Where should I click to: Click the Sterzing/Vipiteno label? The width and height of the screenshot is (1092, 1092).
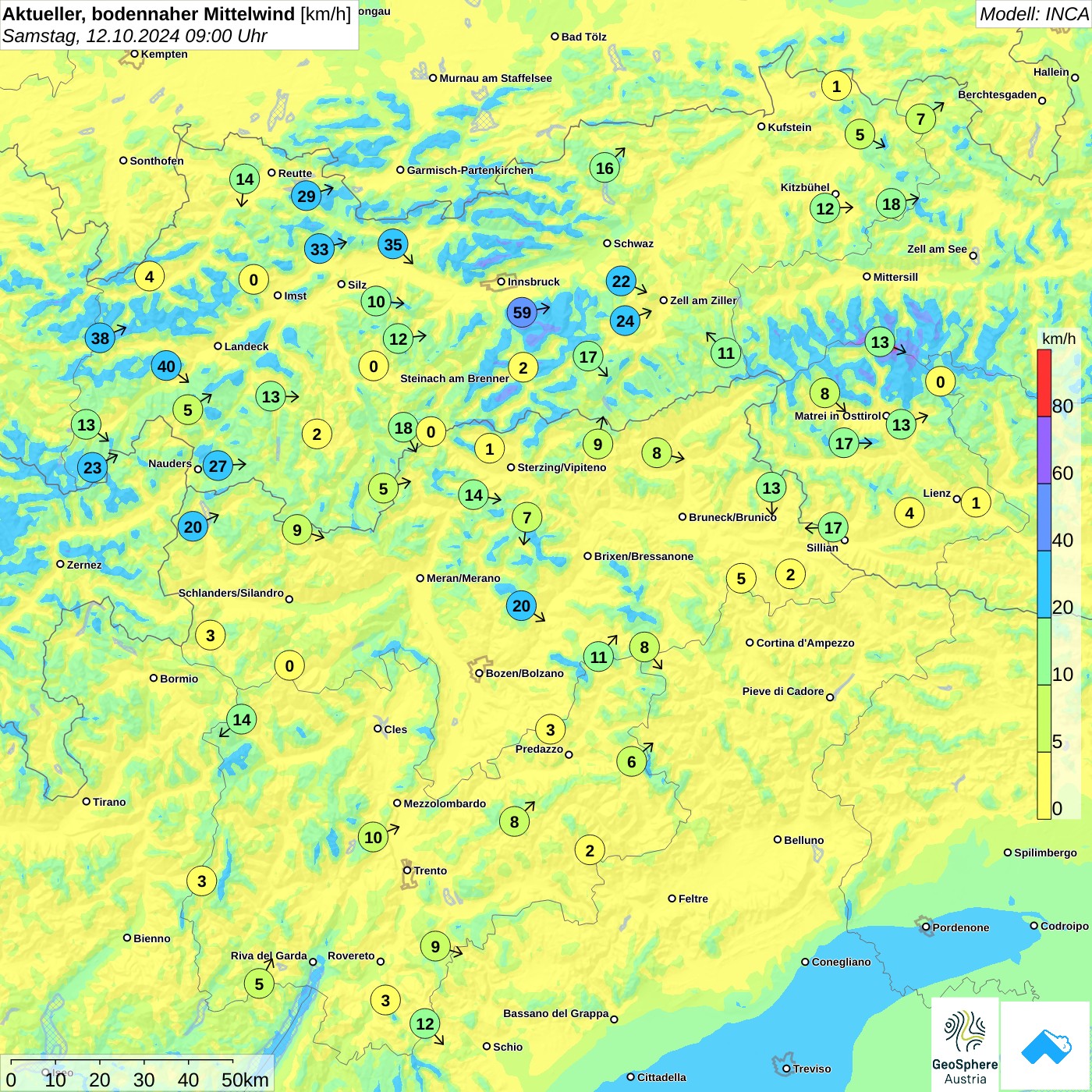(x=562, y=467)
